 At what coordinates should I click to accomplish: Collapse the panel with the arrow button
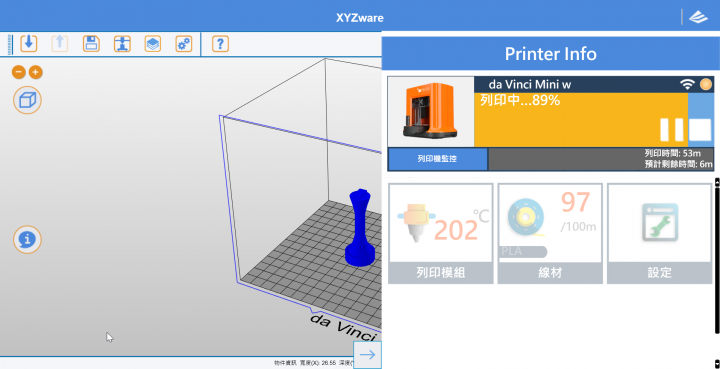click(x=367, y=354)
